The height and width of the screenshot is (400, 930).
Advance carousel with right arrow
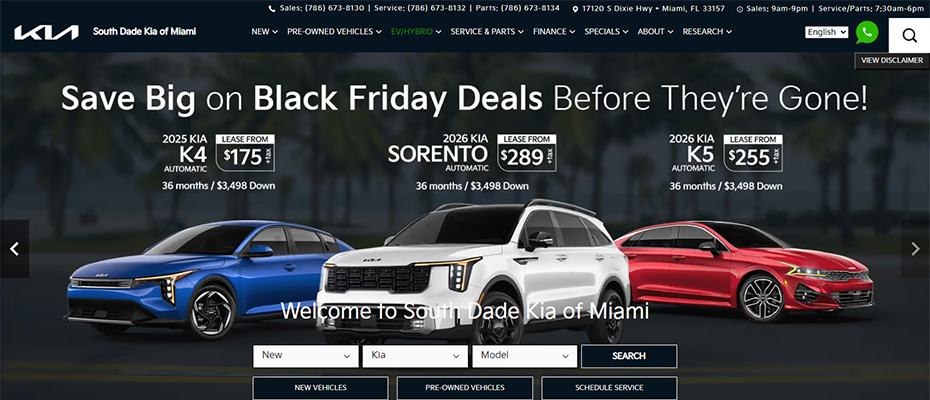[x=915, y=249]
